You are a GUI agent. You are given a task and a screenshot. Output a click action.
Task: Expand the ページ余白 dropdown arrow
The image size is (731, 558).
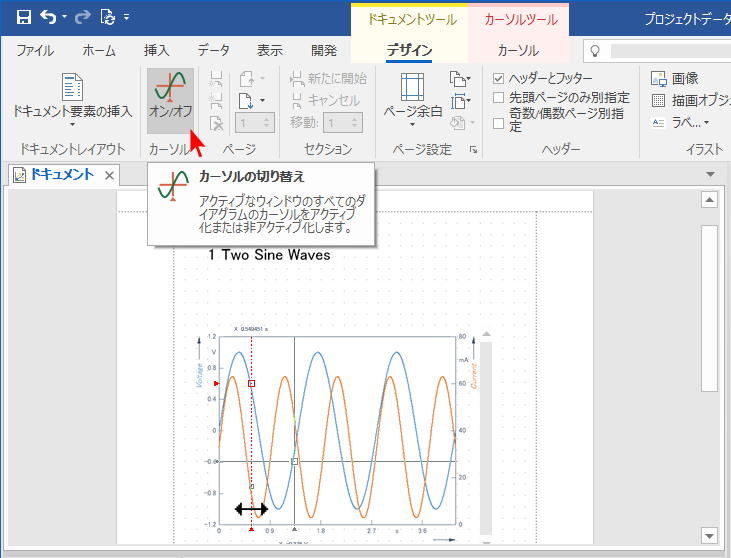[x=413, y=124]
